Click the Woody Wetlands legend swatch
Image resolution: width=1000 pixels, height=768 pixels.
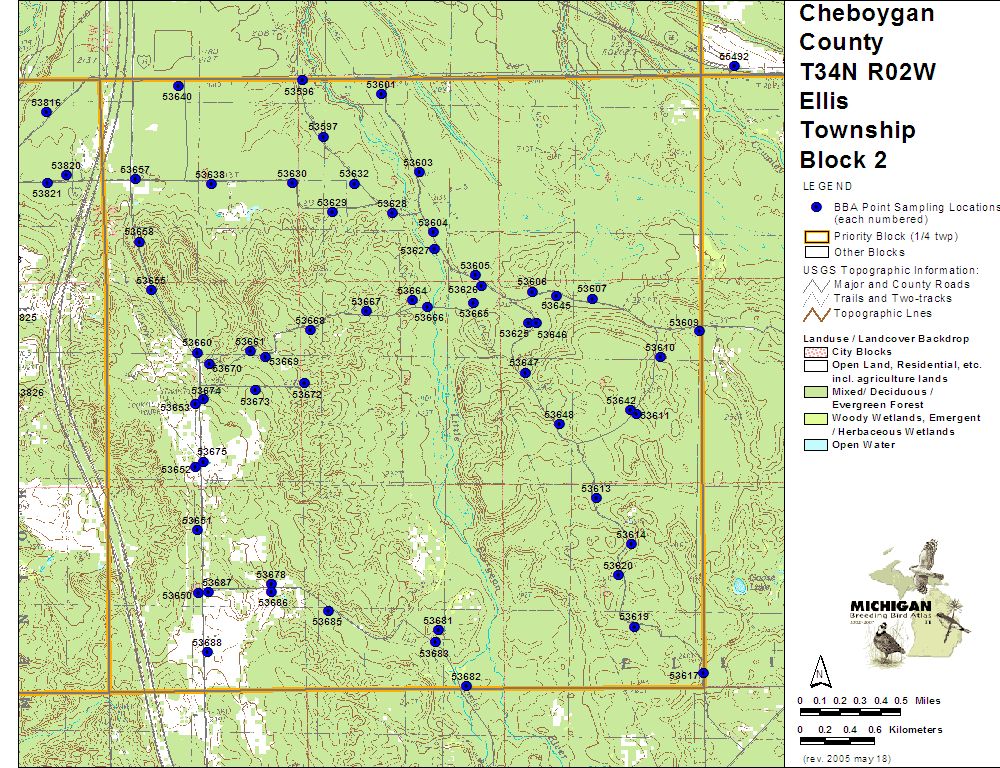[x=816, y=418]
